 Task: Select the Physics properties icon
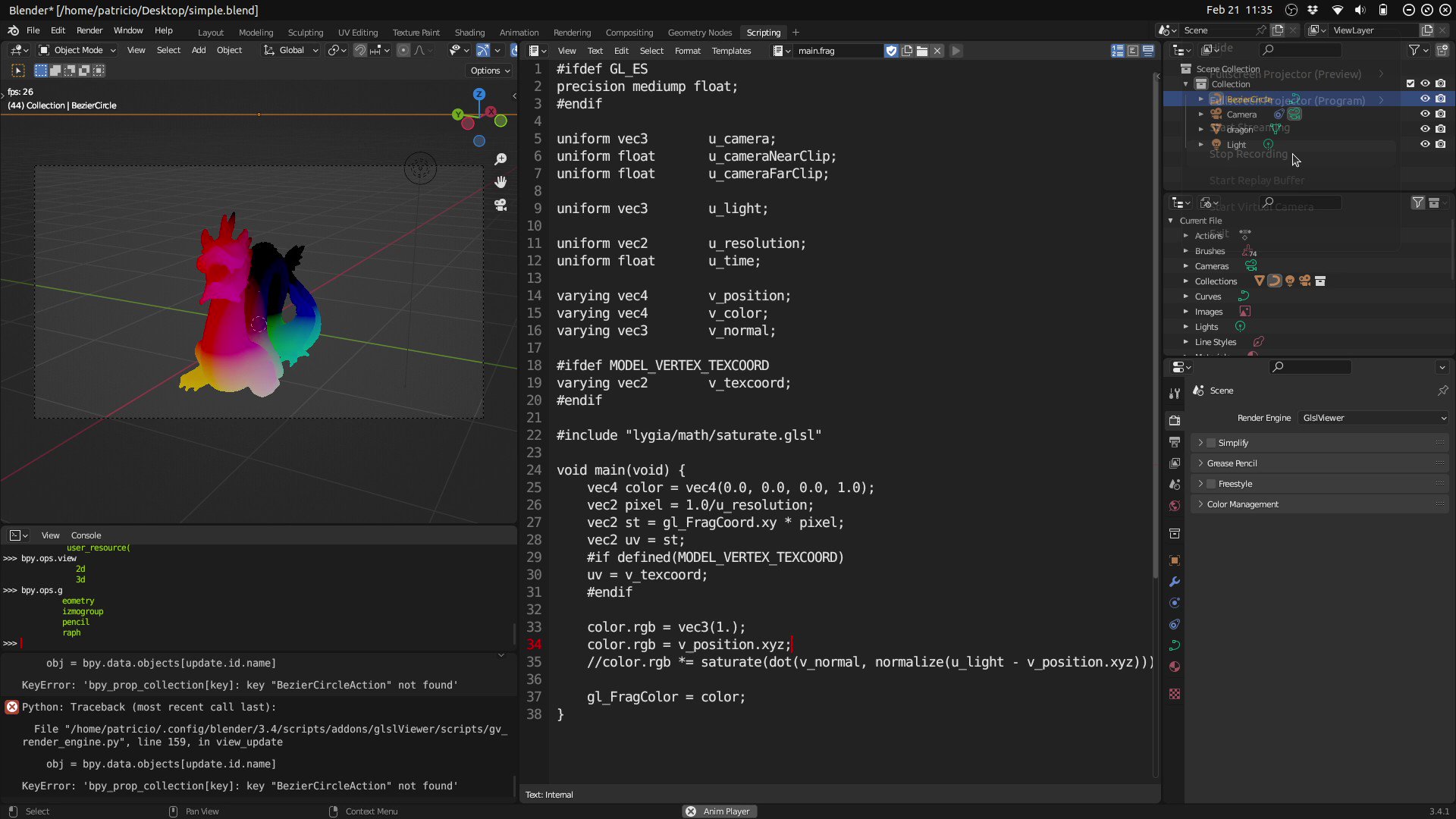tap(1174, 624)
